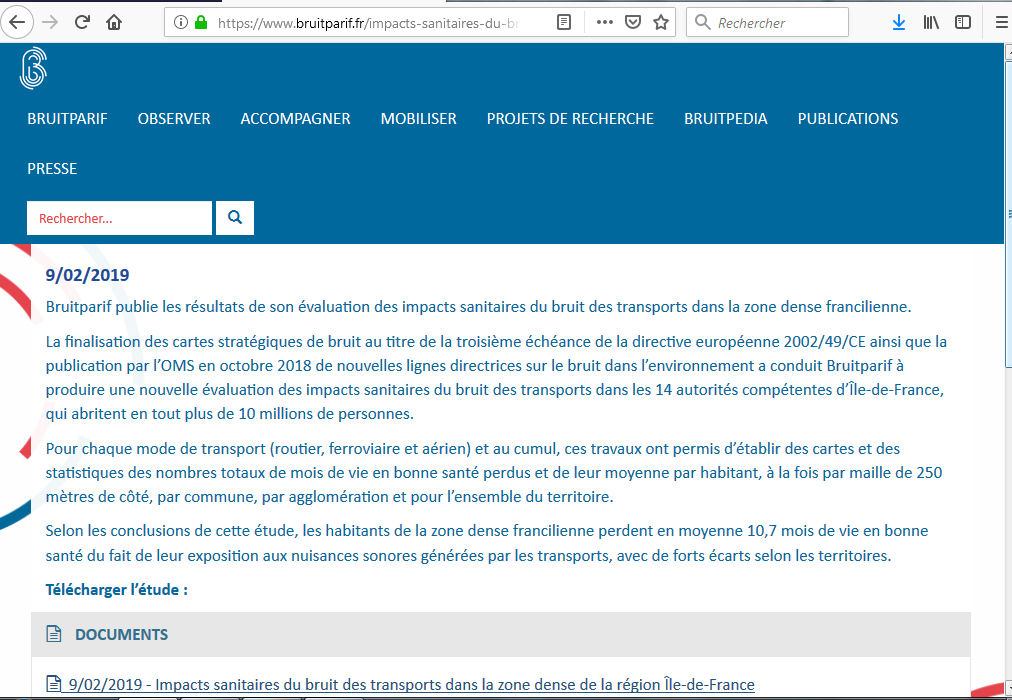Open the Downloads panel
Image resolution: width=1012 pixels, height=700 pixels.
(x=898, y=23)
